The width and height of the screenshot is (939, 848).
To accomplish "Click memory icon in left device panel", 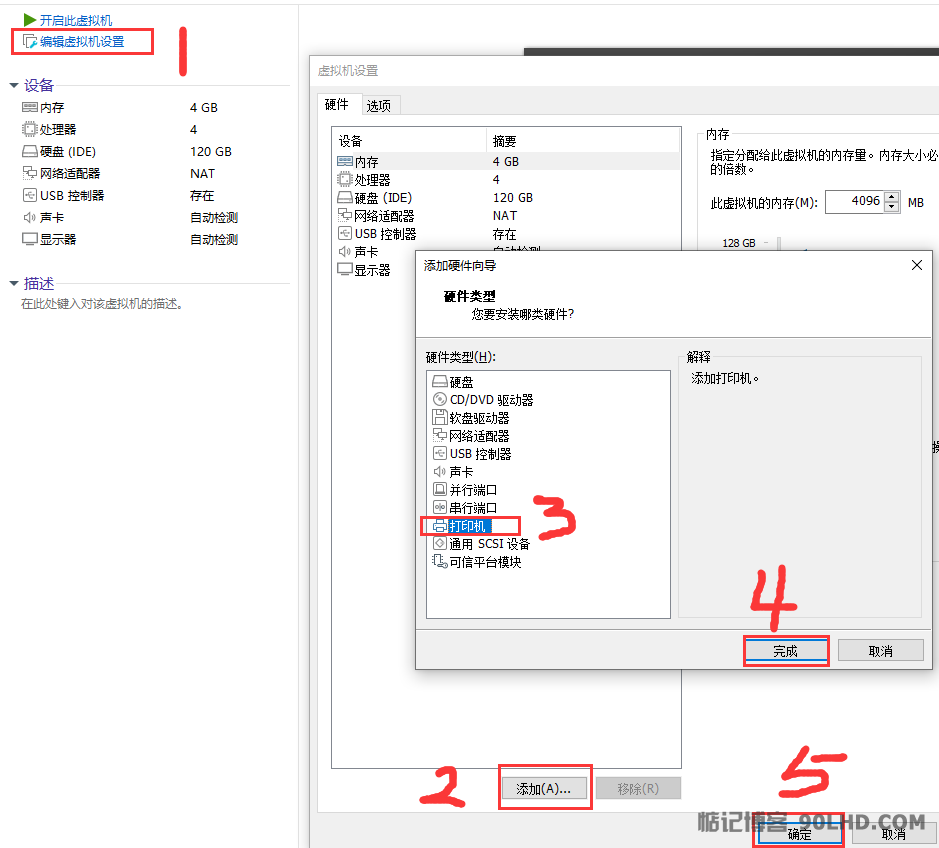I will [x=29, y=107].
